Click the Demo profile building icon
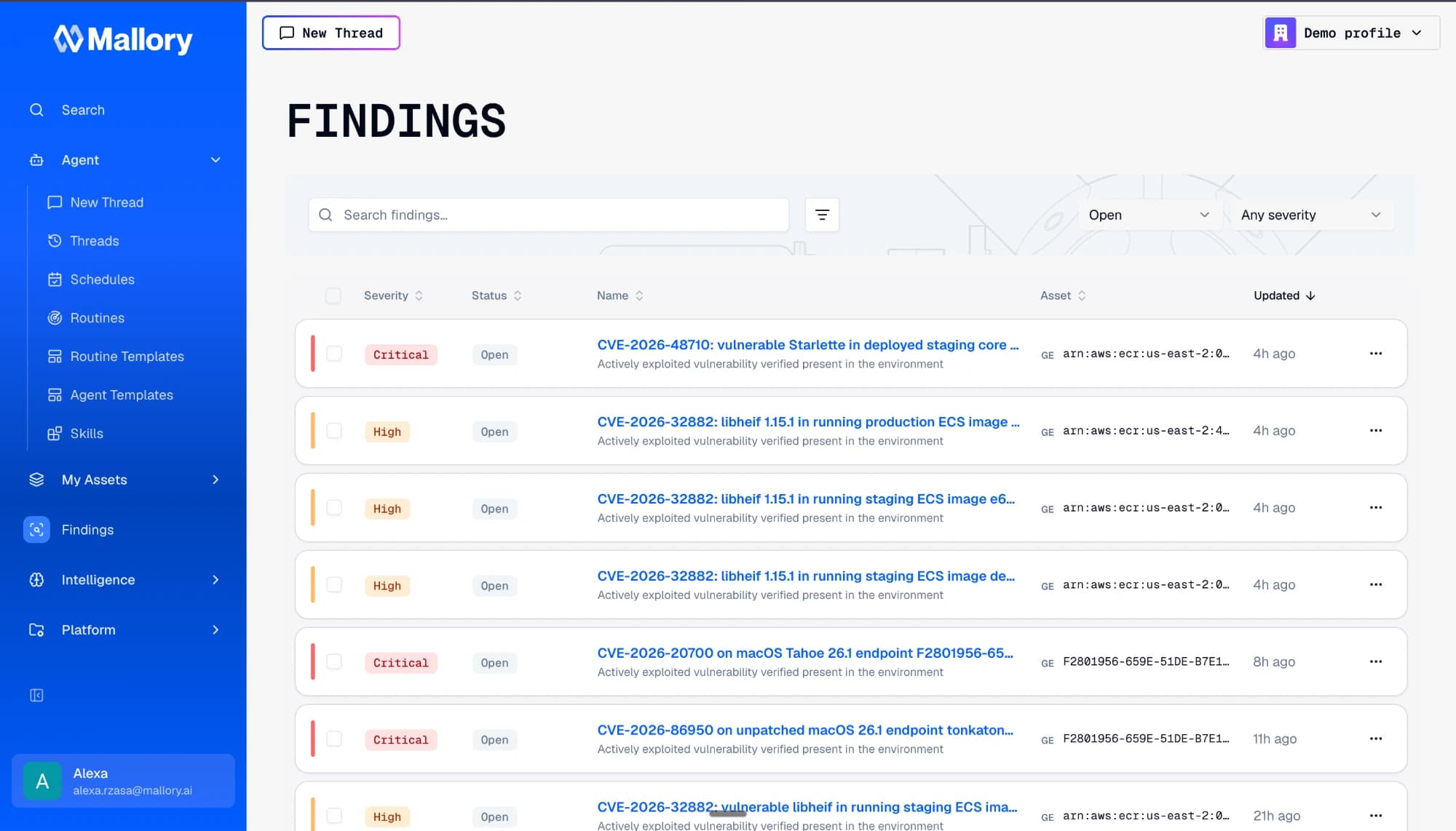Viewport: 1456px width, 831px height. 1280,33
